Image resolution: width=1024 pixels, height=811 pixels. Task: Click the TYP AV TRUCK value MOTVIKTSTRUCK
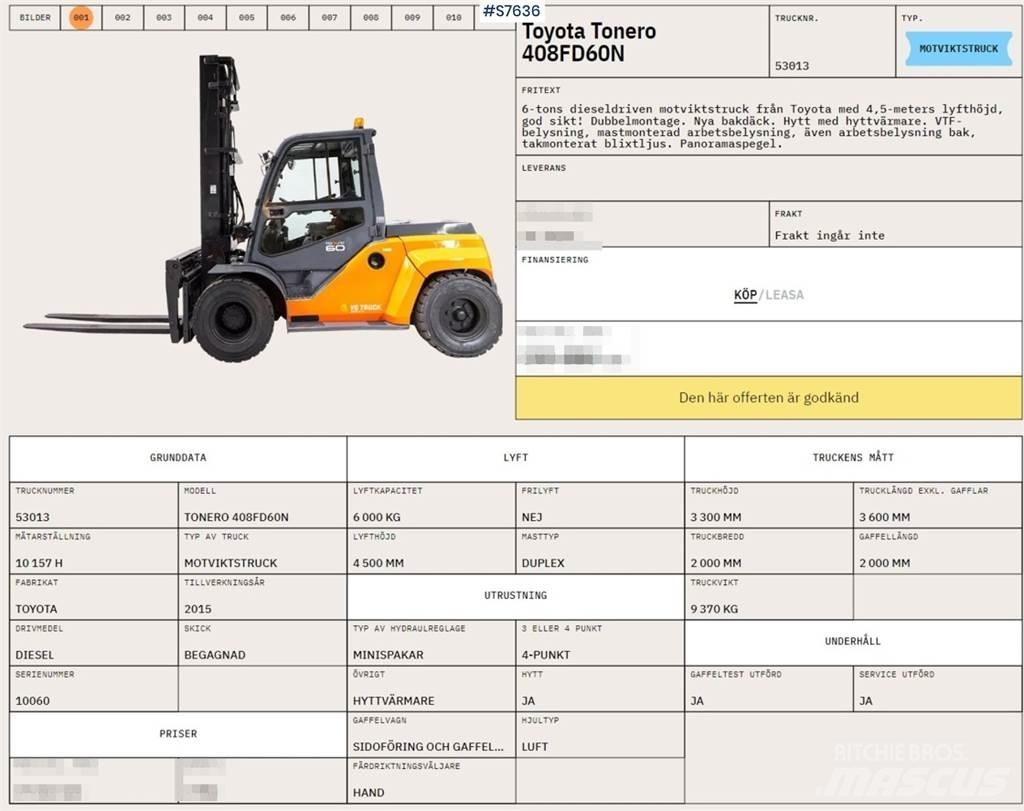231,563
